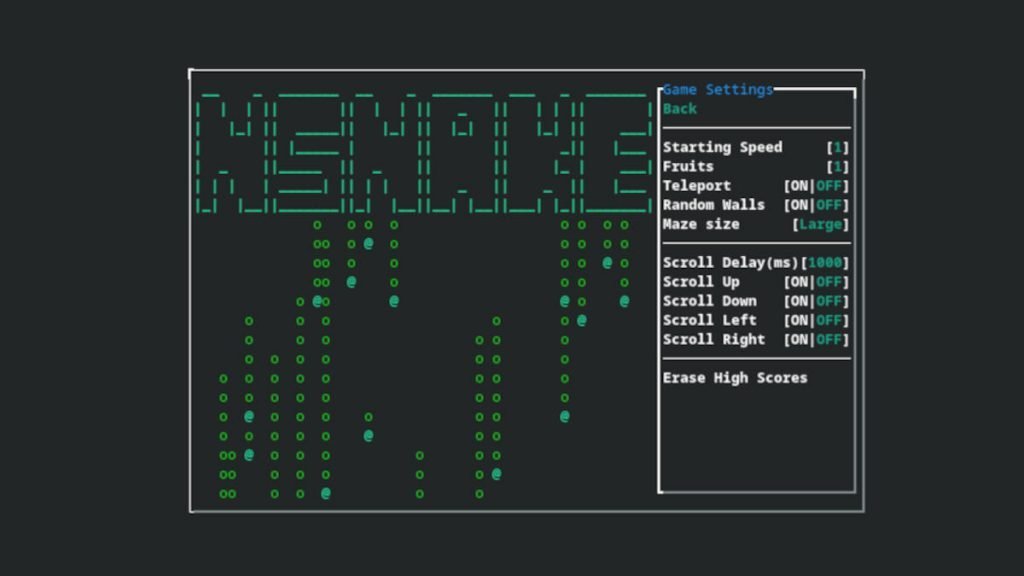Click the Scroll Right label

click(714, 340)
